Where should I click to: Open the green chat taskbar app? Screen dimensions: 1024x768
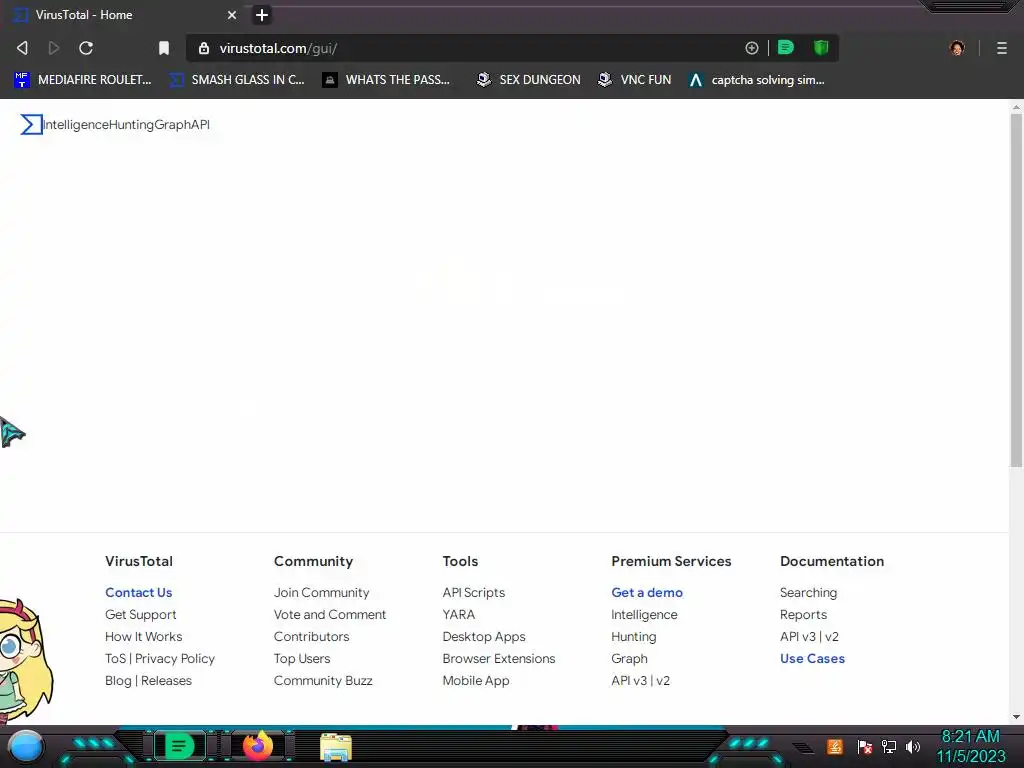pyautogui.click(x=179, y=746)
